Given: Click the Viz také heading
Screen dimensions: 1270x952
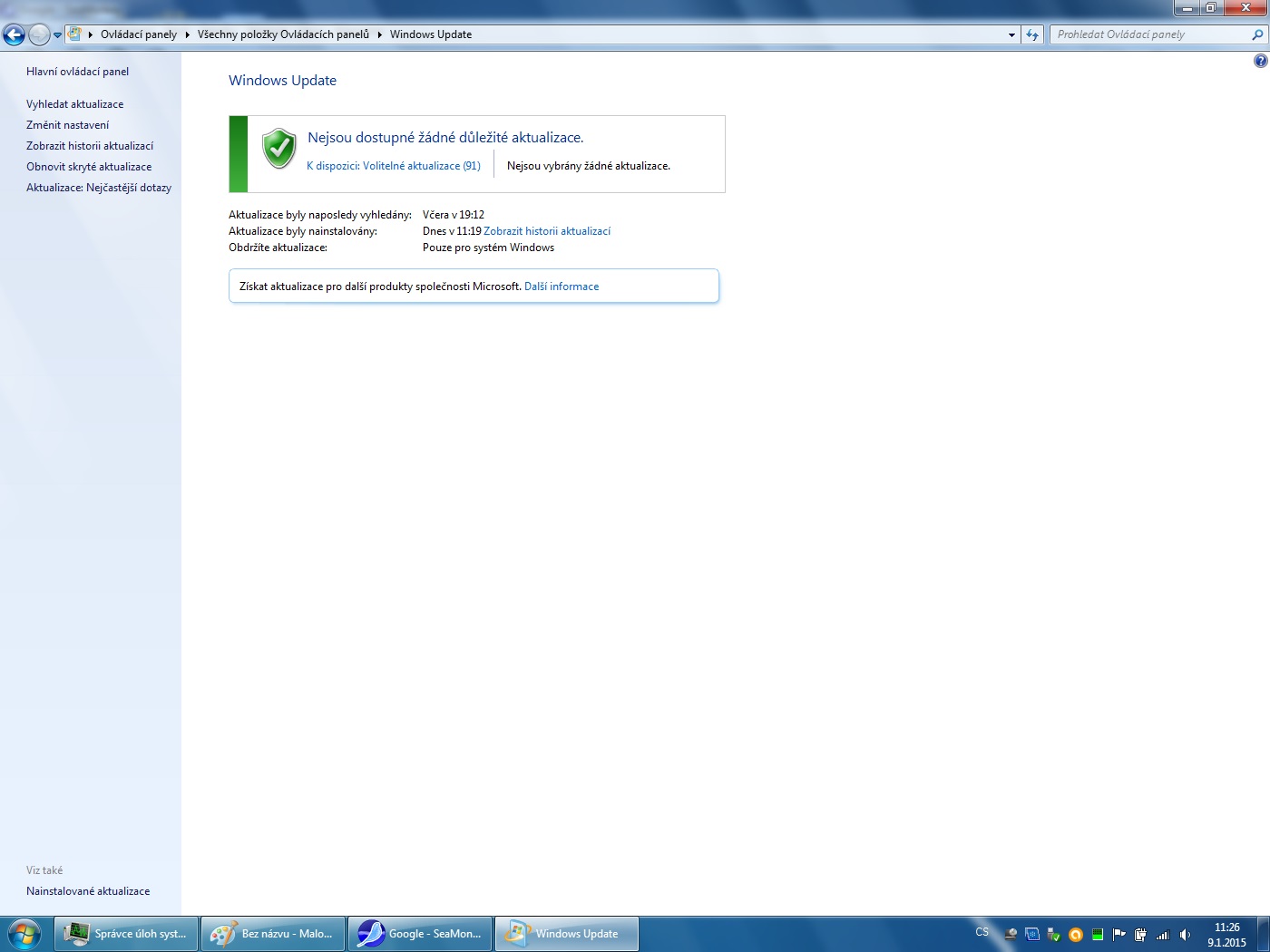Looking at the screenshot, I should pos(44,870).
